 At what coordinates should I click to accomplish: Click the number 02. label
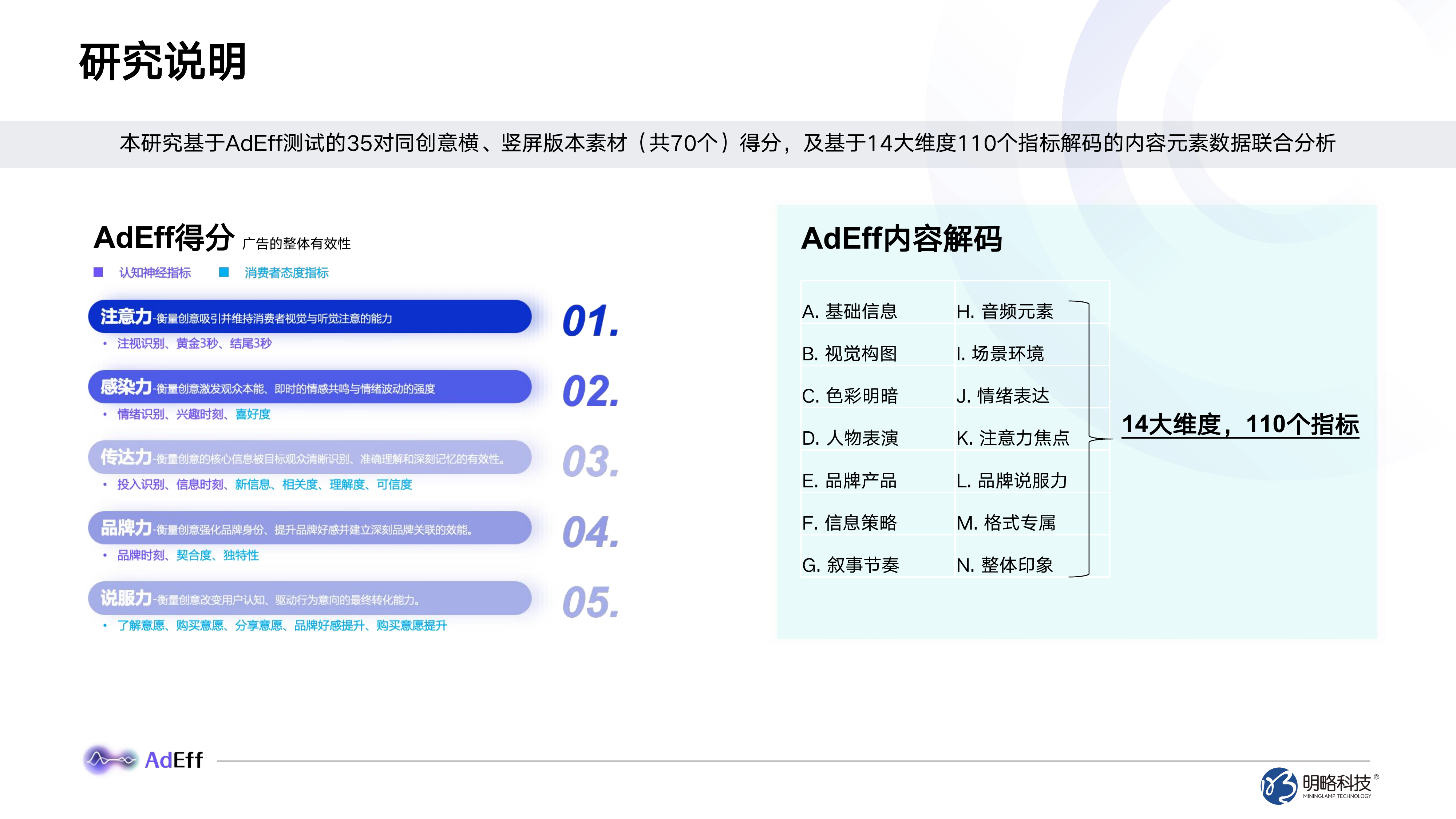(591, 391)
